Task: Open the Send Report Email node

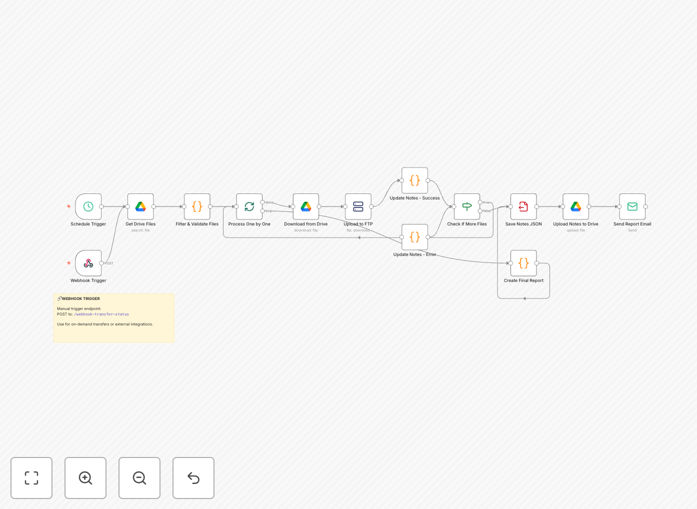Action: [x=632, y=206]
